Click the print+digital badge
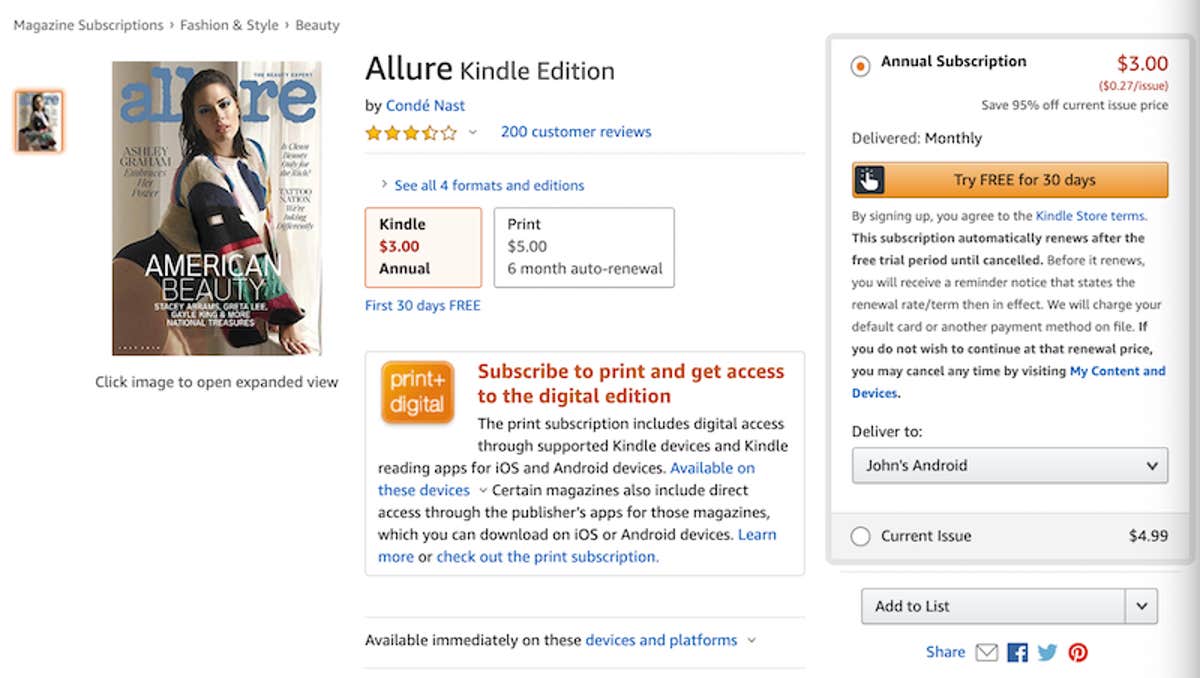 (417, 390)
